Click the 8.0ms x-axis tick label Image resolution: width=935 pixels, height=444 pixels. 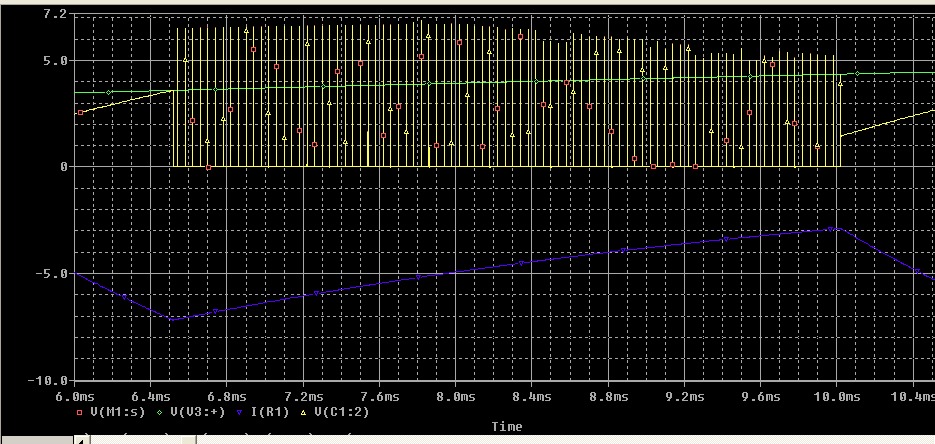point(459,396)
